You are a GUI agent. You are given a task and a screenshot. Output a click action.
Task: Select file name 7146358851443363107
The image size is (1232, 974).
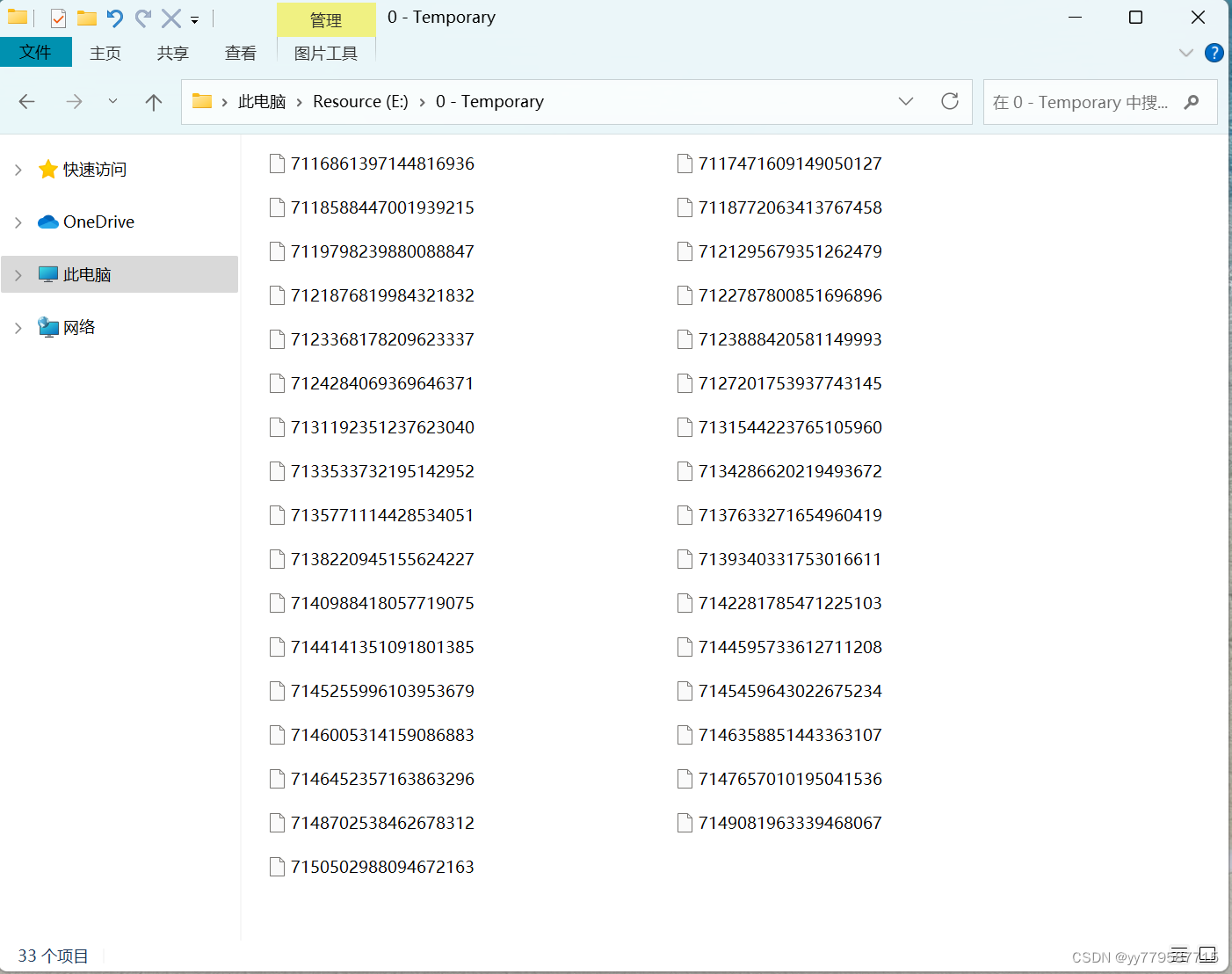click(x=790, y=735)
